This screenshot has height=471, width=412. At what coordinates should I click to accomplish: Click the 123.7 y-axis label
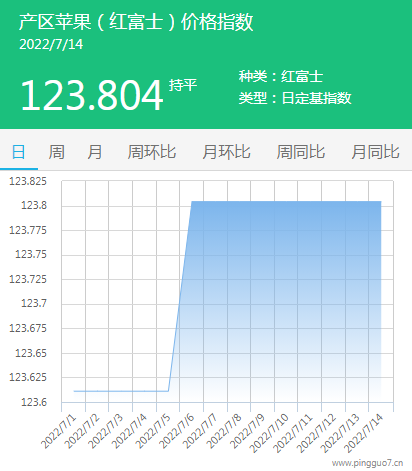34,303
